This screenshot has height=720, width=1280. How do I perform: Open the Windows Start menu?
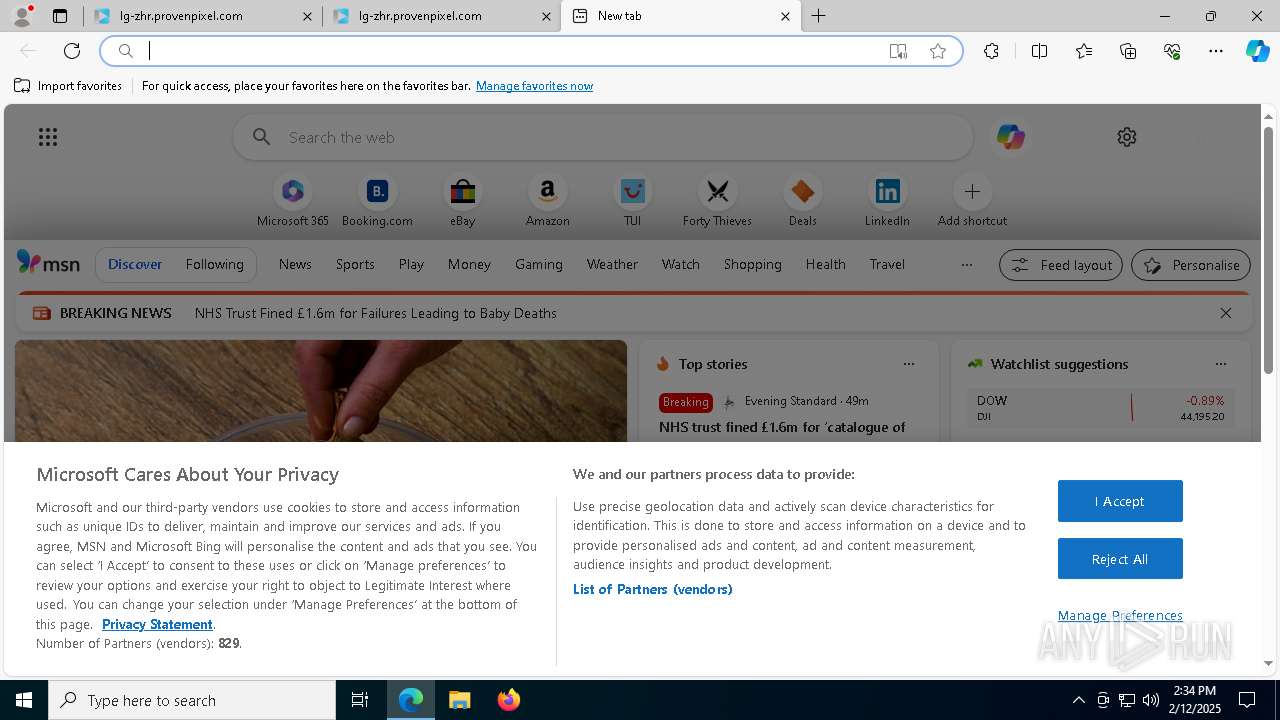(24, 700)
